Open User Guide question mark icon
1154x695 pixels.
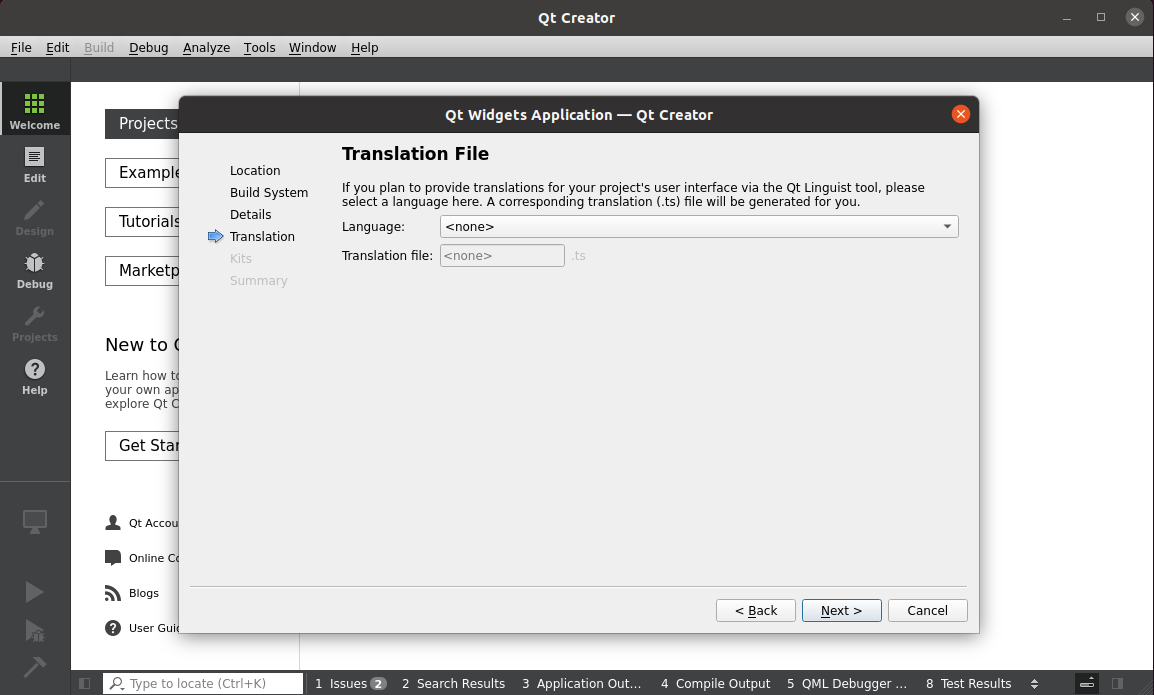[113, 628]
